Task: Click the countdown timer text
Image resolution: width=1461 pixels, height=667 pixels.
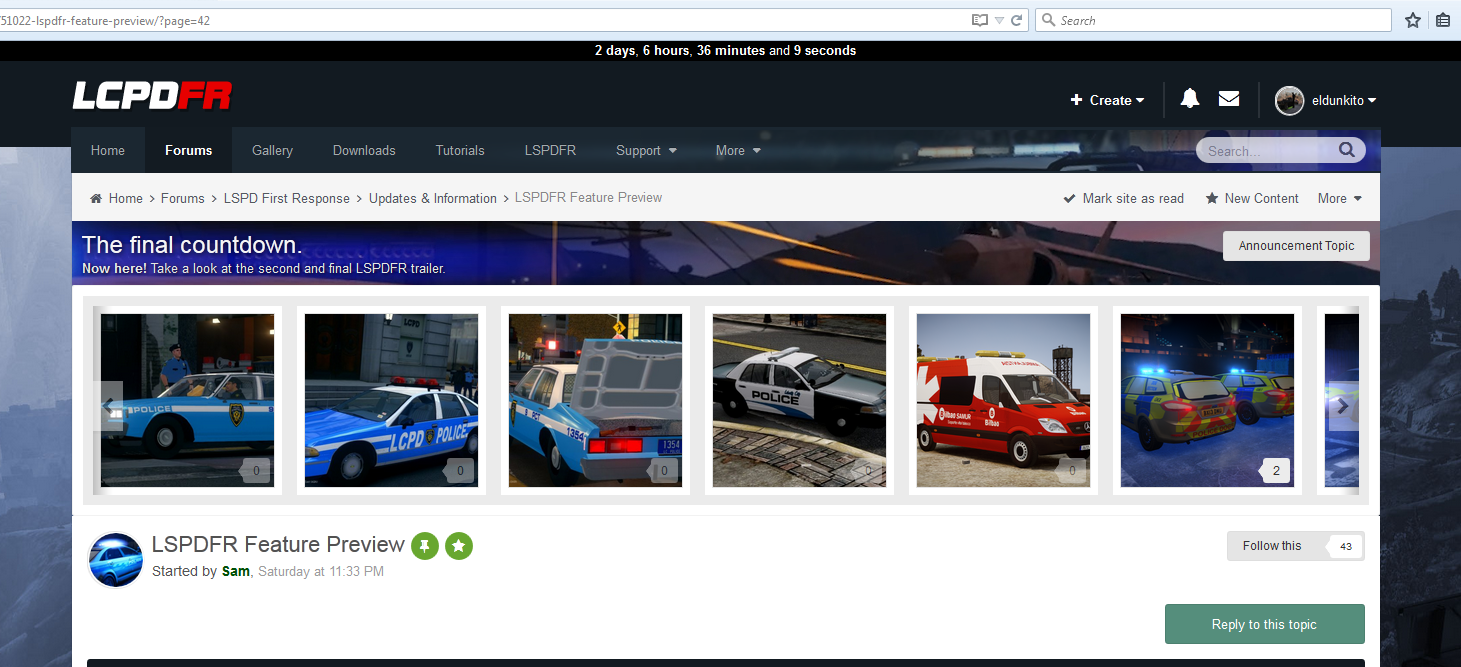Action: (725, 50)
